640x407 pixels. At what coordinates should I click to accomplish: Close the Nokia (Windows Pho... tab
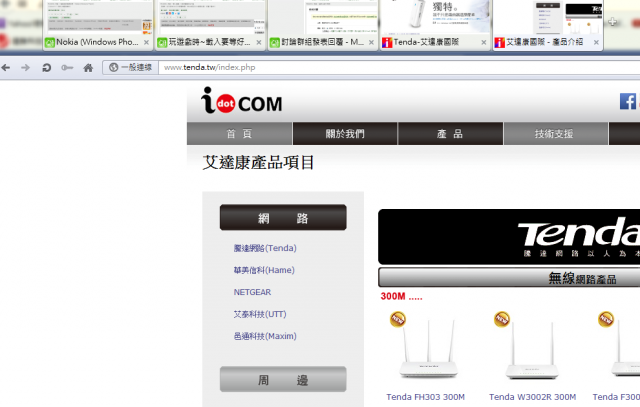[x=146, y=42]
